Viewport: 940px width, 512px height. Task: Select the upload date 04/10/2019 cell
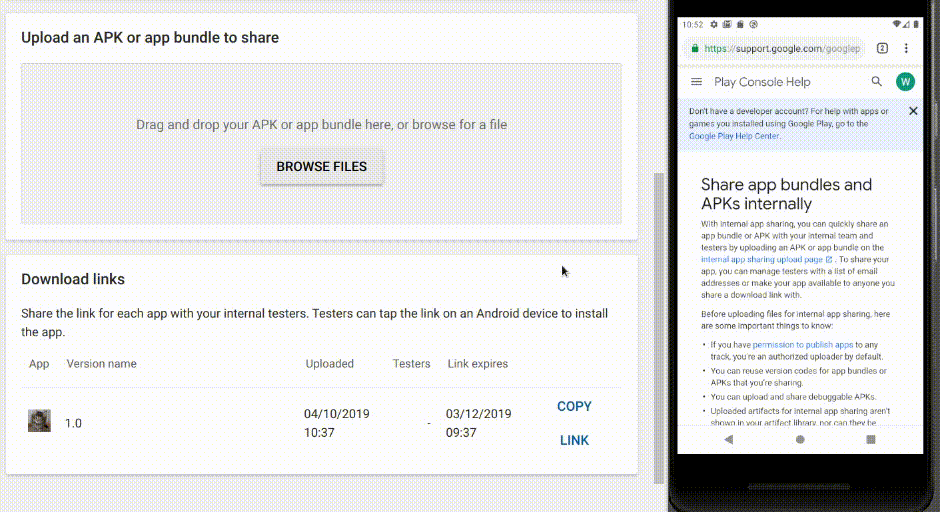[336, 423]
